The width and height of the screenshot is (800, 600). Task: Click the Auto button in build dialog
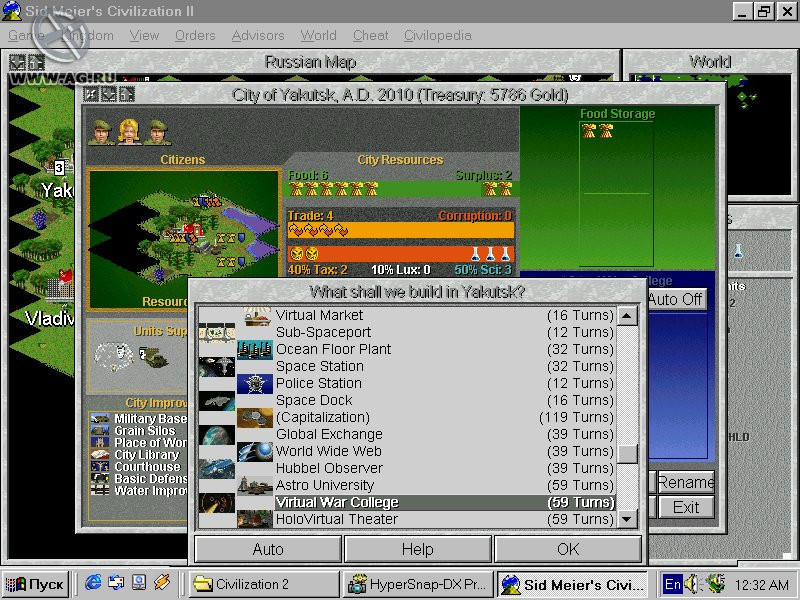268,549
